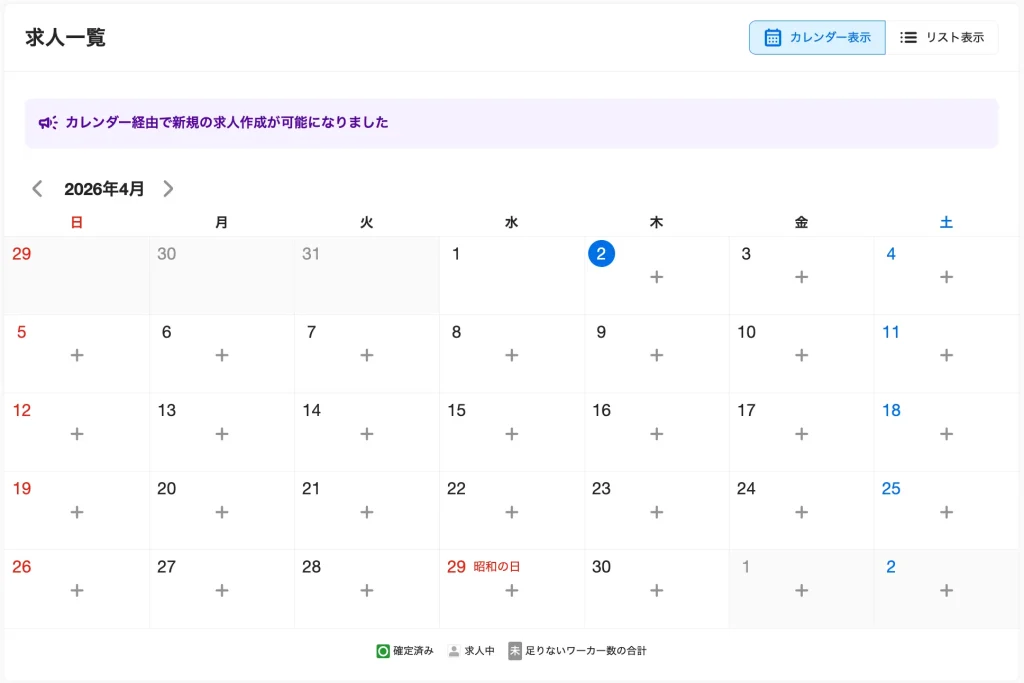Viewport: 1024px width, 683px height.
Task: Open the 2026年4月 month header
Action: point(103,188)
